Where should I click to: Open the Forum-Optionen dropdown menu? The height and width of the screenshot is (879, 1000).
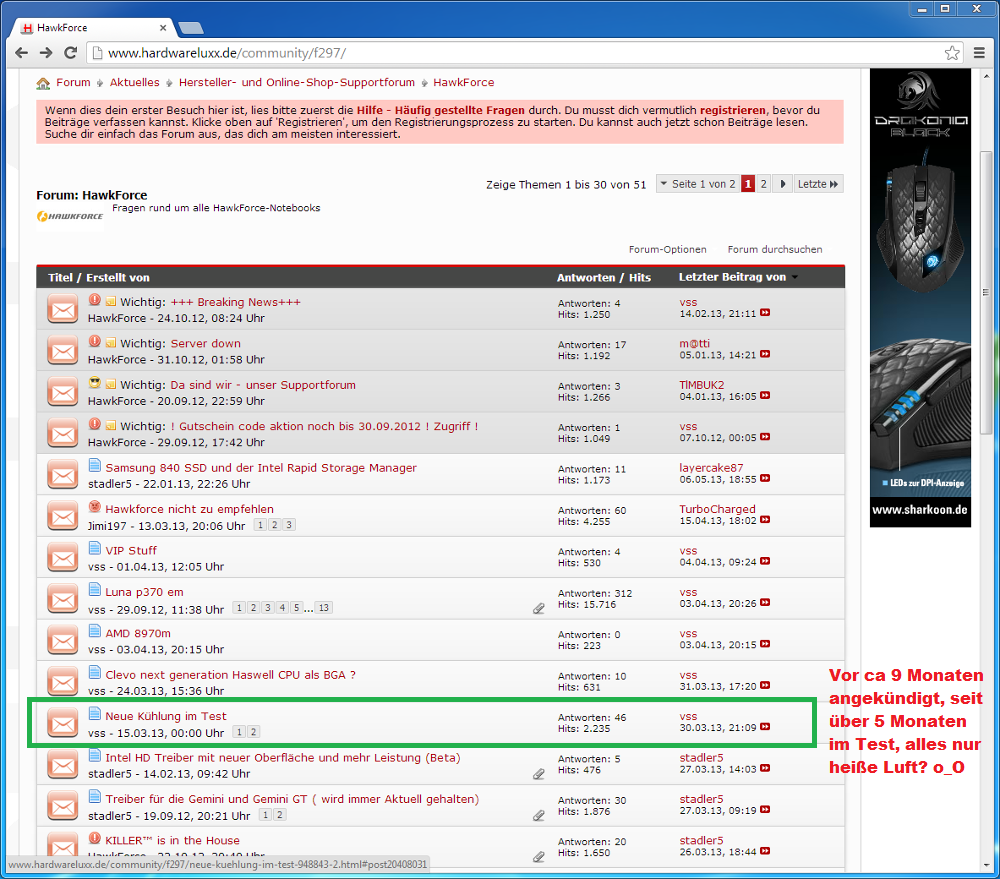[x=667, y=249]
